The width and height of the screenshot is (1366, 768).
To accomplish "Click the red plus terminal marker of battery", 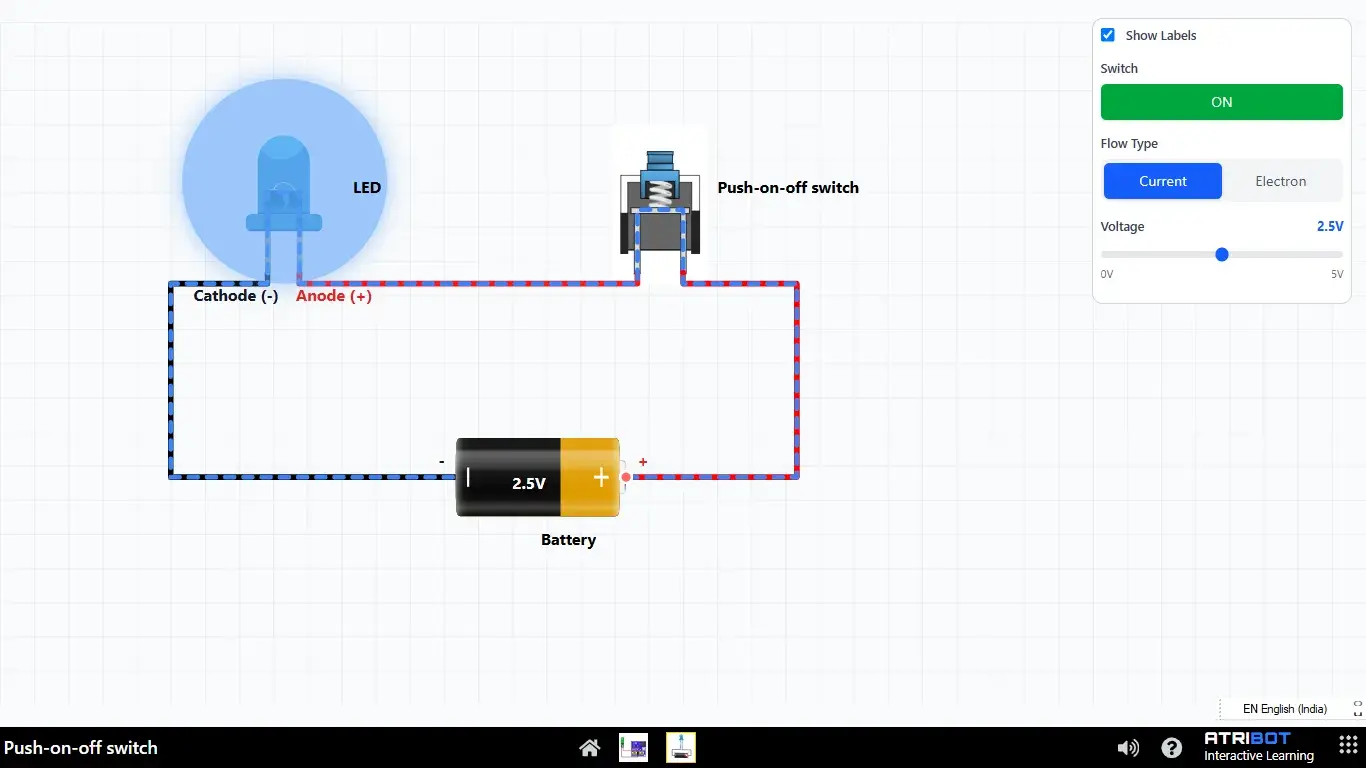I will (643, 462).
